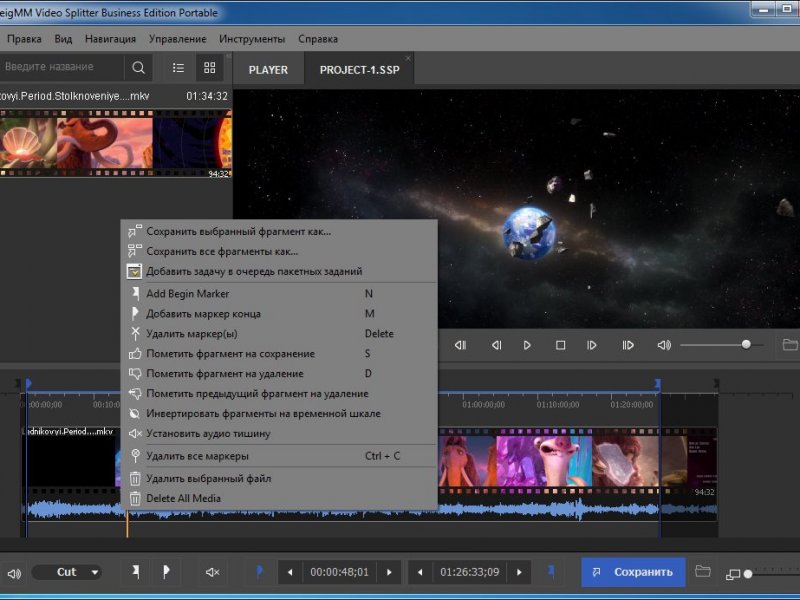Choose Добавить задачу в очередь пакетных заданий
The width and height of the screenshot is (800, 600).
(x=279, y=271)
